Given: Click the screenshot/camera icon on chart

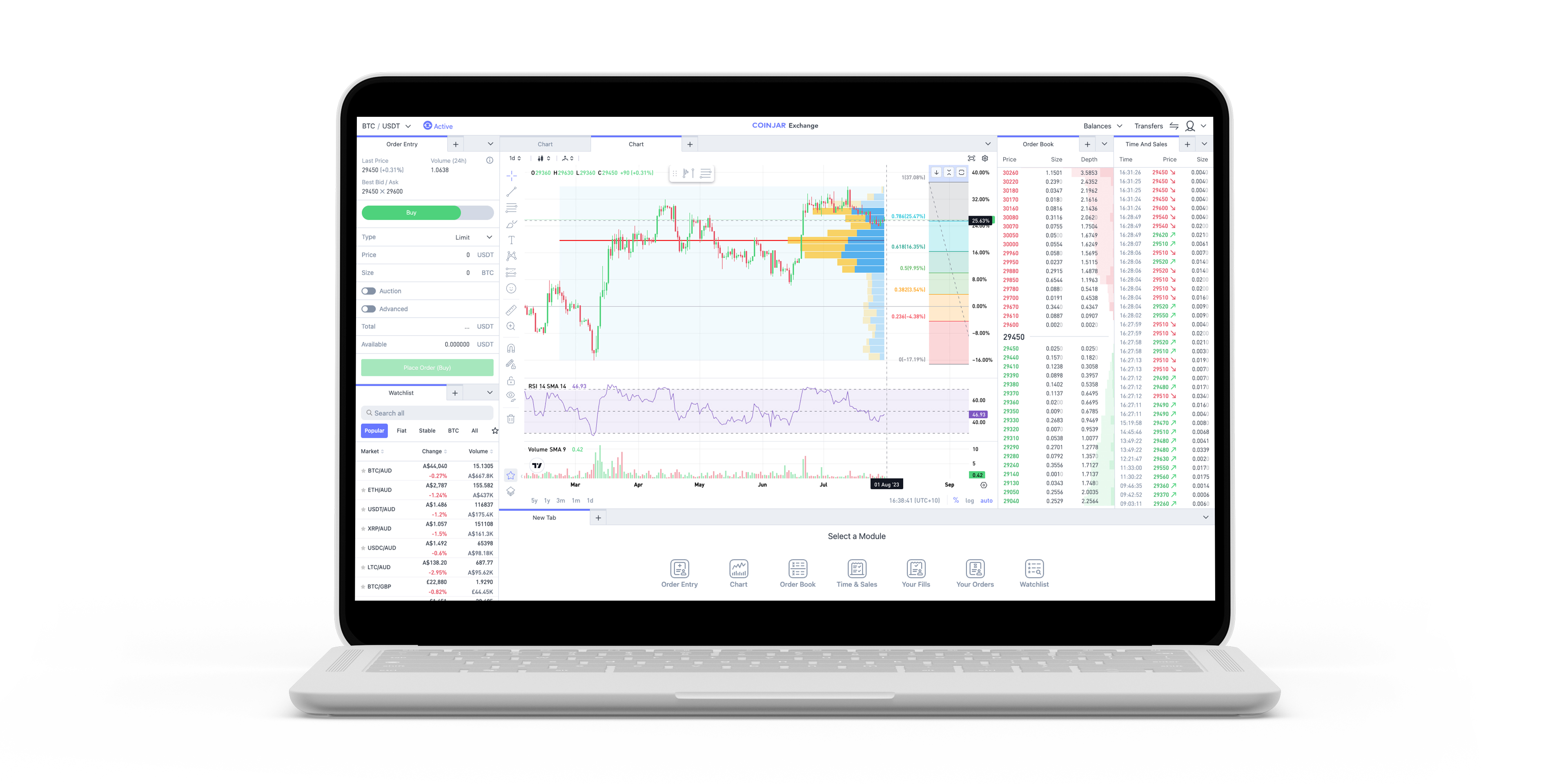Looking at the screenshot, I should click(970, 161).
